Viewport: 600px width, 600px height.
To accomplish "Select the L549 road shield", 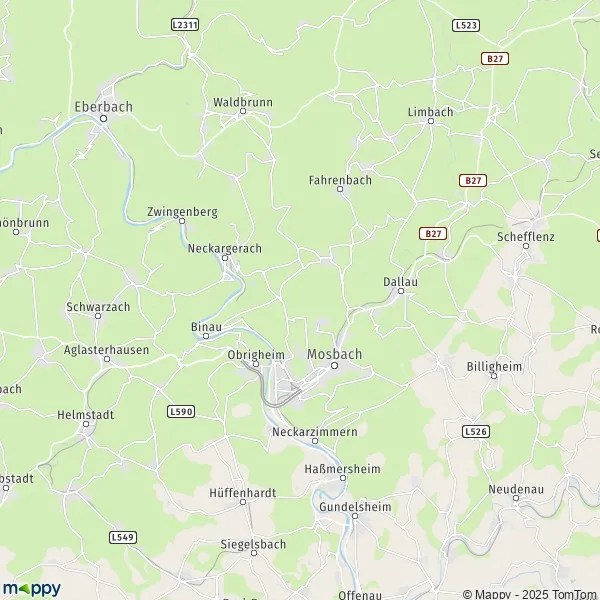I will pos(123,537).
